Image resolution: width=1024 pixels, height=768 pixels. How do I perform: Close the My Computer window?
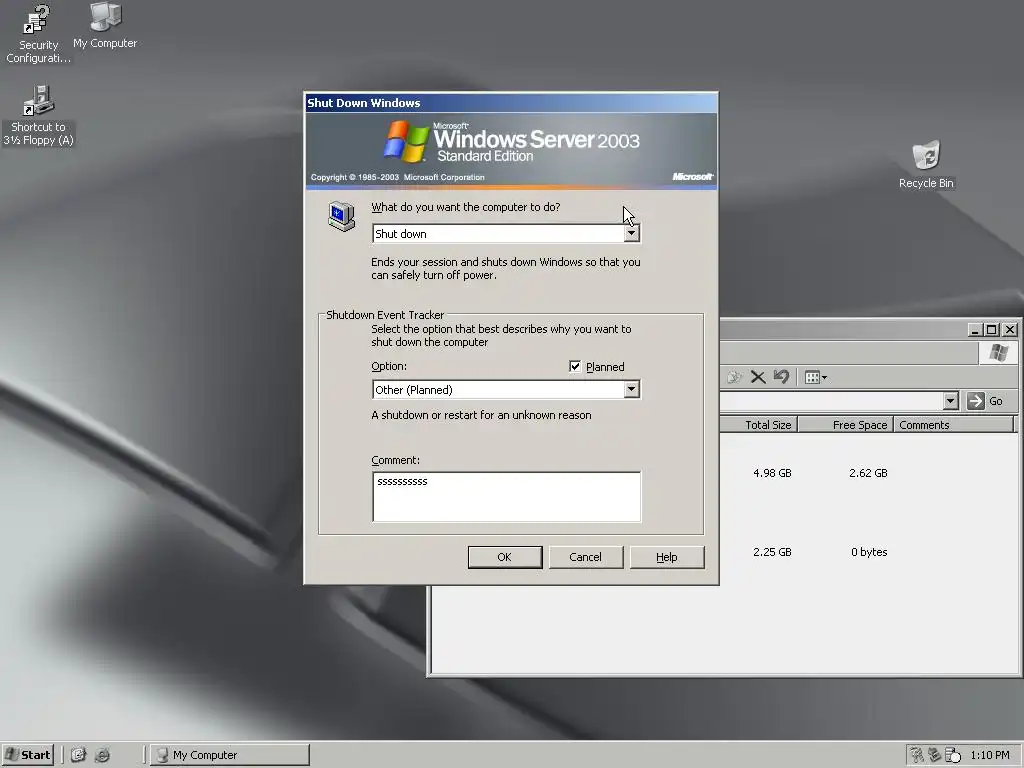[x=1010, y=330]
